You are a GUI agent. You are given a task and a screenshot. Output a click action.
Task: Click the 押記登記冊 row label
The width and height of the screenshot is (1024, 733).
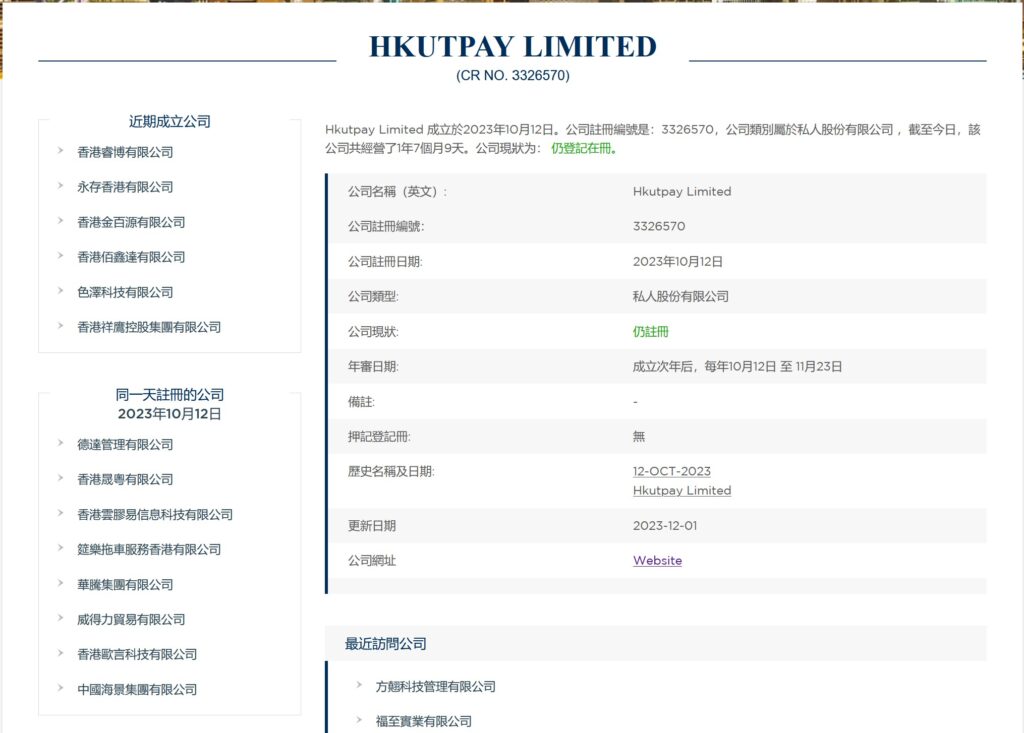point(379,436)
